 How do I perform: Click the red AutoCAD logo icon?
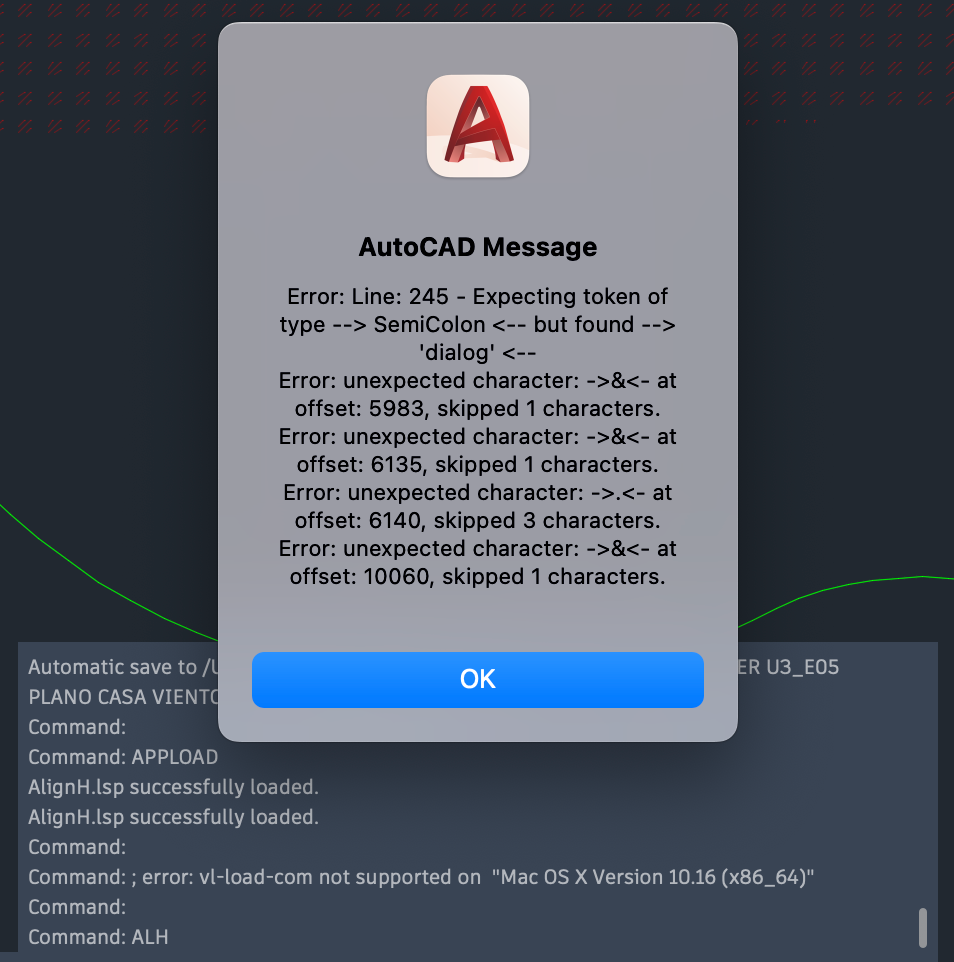click(478, 126)
